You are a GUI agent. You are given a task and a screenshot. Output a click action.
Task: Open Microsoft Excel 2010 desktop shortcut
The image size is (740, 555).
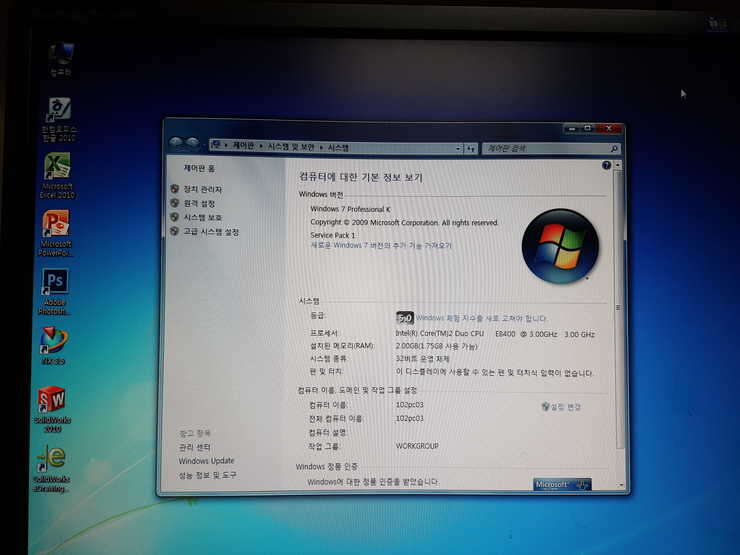pyautogui.click(x=57, y=176)
